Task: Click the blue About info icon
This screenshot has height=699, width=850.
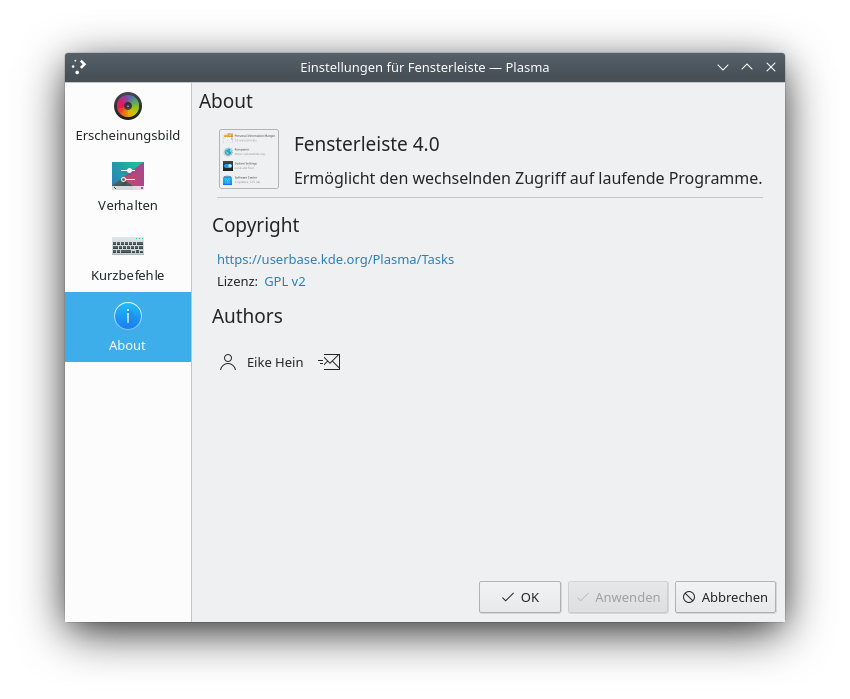Action: point(128,316)
